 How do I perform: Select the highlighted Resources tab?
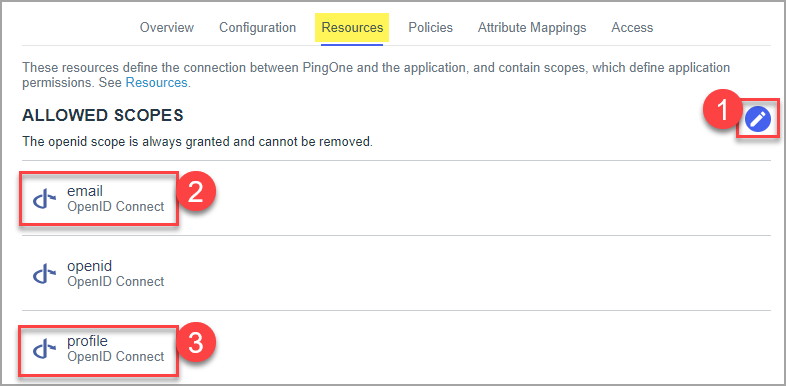(x=352, y=28)
